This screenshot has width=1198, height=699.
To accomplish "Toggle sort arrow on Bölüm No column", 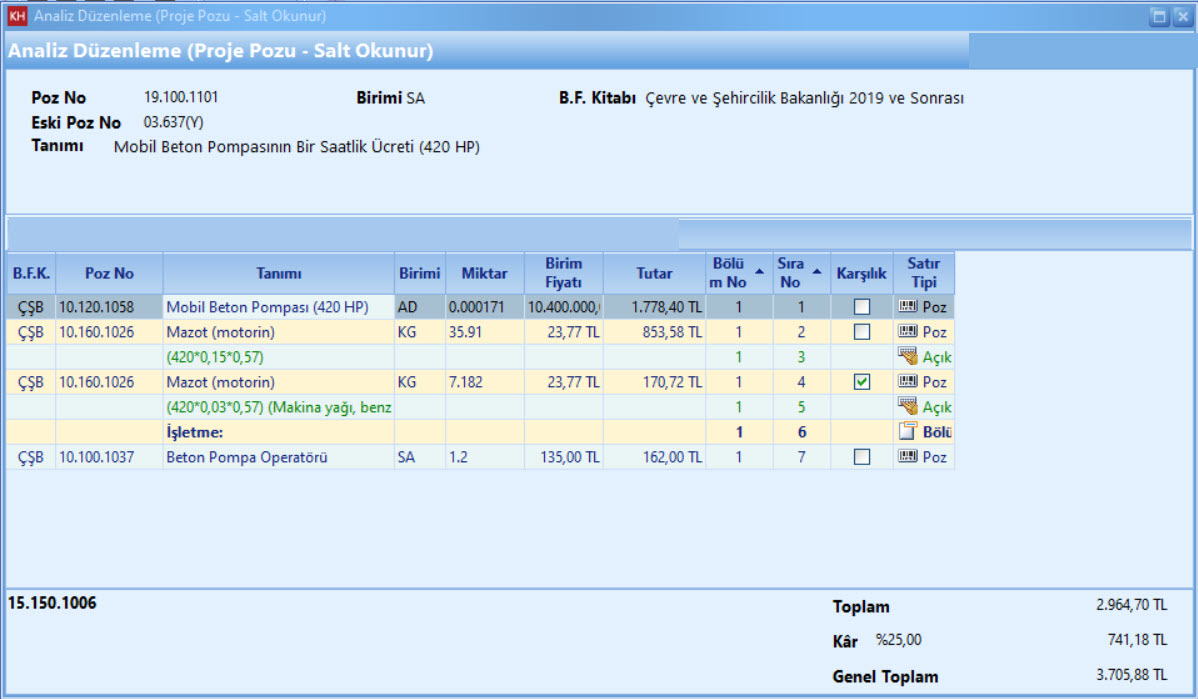I will [758, 271].
